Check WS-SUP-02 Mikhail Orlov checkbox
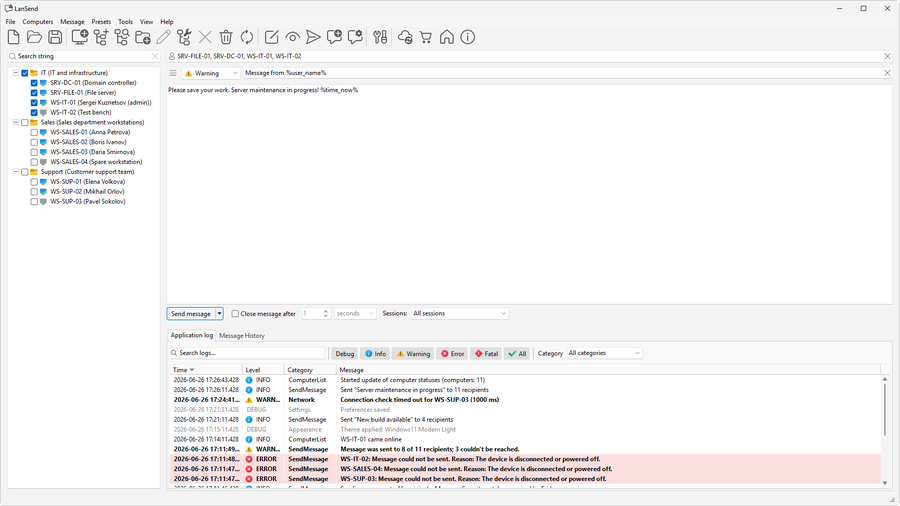 tap(34, 192)
